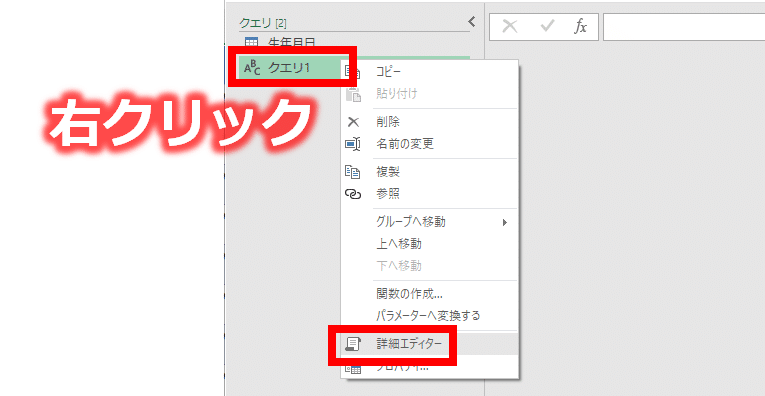This screenshot has height=396, width=765.
Task: Click the rename icon next to 名前の変更
Action: point(353,144)
